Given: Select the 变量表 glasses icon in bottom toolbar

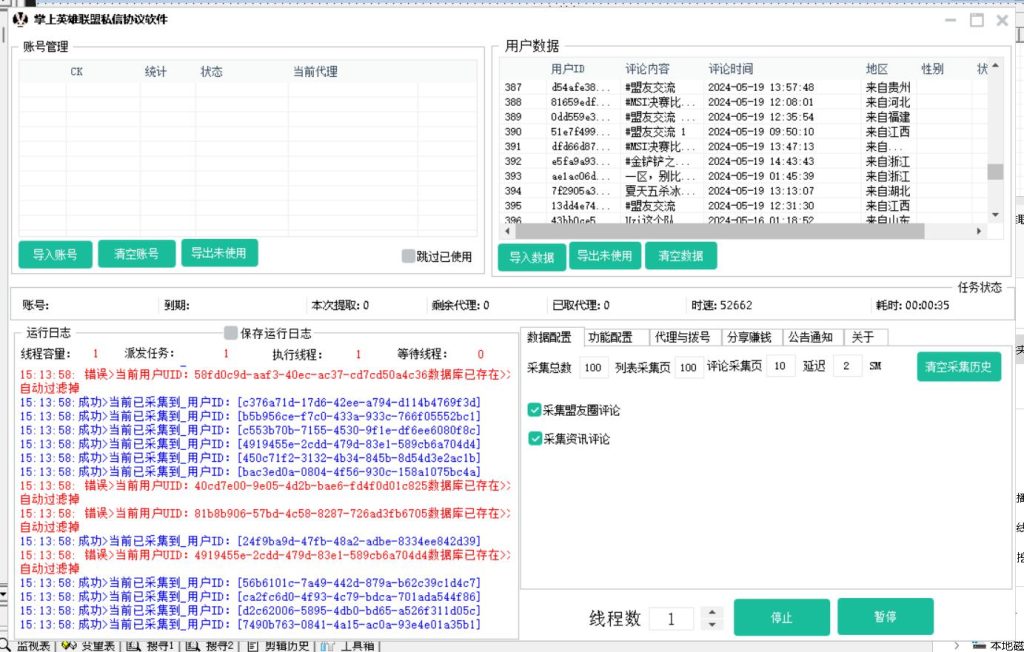Looking at the screenshot, I should [x=70, y=644].
